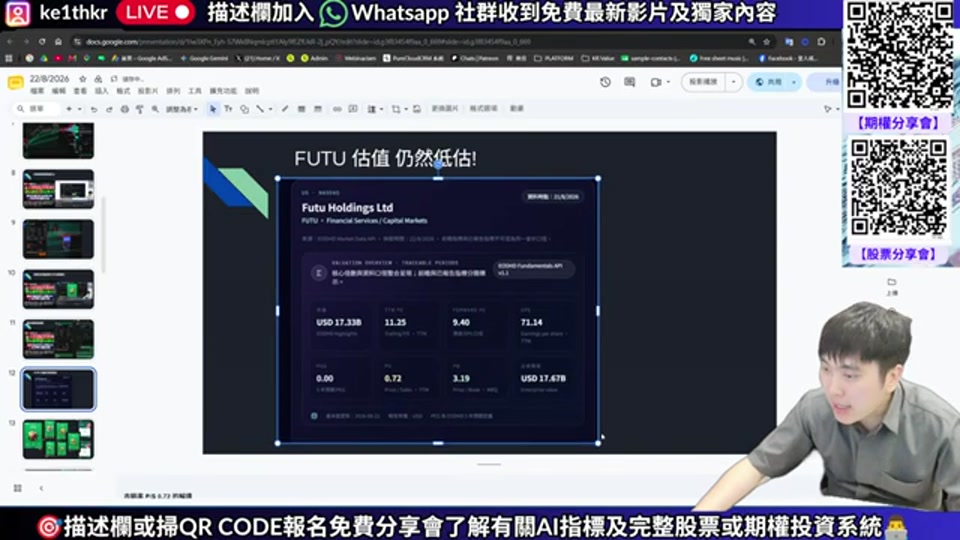
Task: Click 格式選項 Format options button
Action: click(x=484, y=108)
